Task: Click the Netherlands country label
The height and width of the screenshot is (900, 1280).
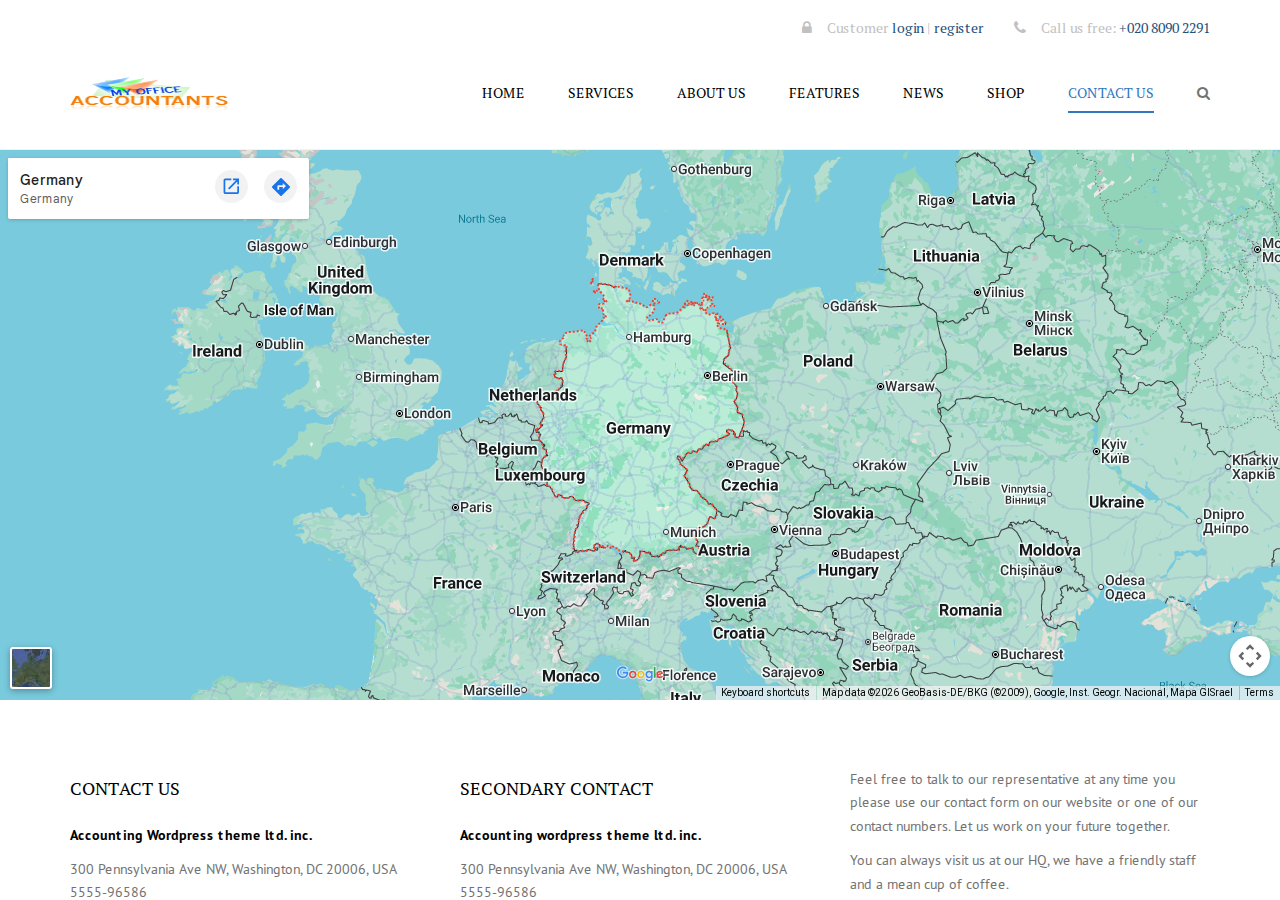Action: [x=533, y=395]
